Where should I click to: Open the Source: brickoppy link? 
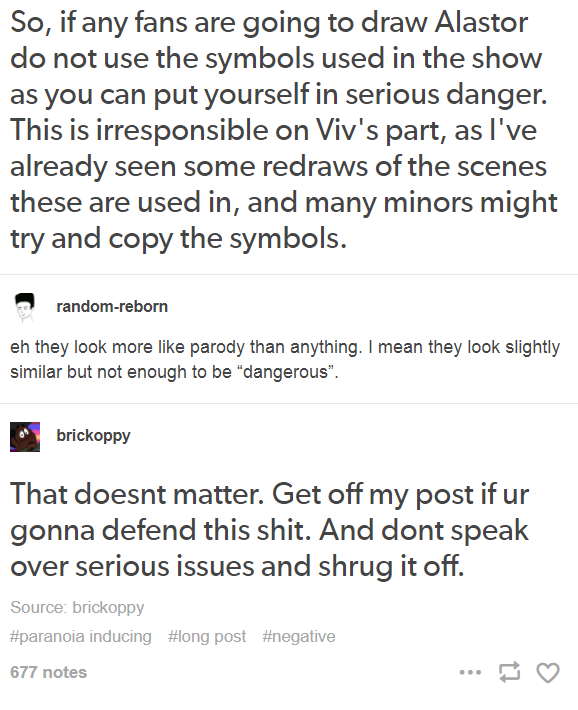coord(77,607)
